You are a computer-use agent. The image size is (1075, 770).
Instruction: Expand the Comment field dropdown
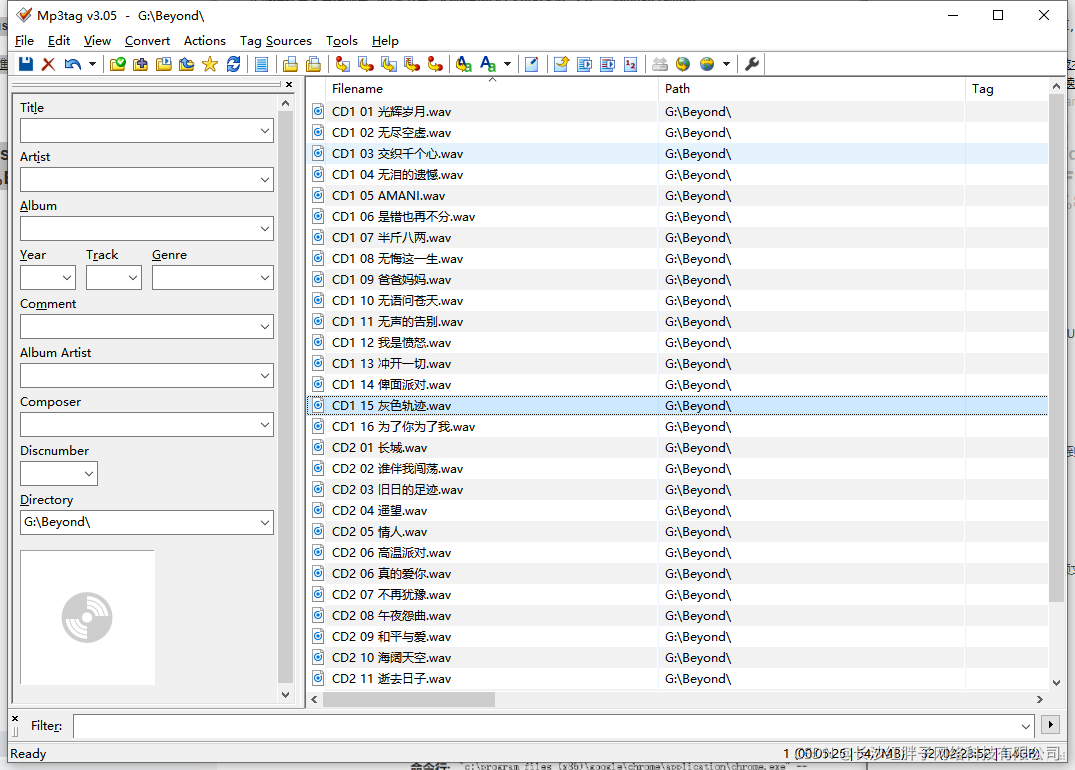[x=265, y=327]
